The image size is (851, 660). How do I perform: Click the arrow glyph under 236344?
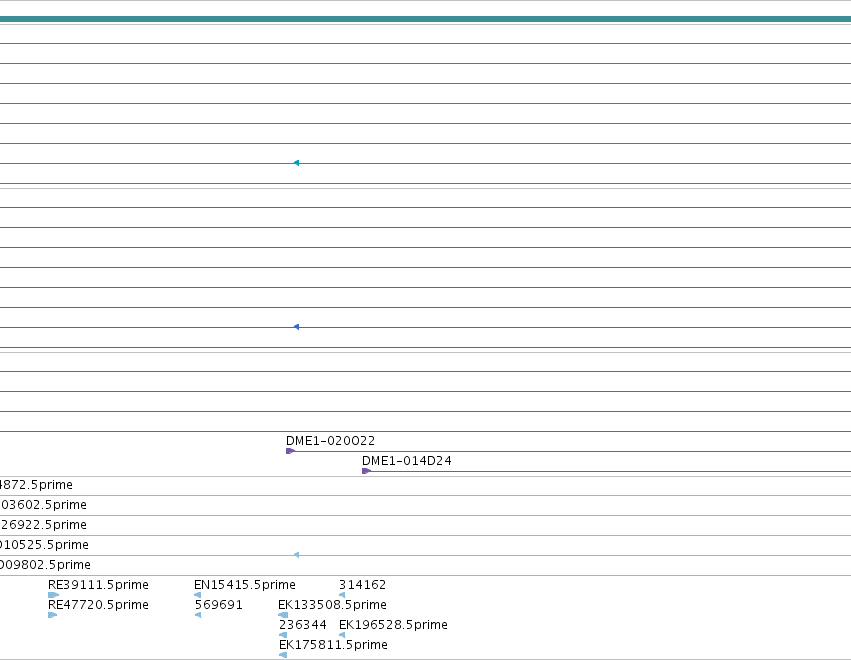tap(283, 635)
